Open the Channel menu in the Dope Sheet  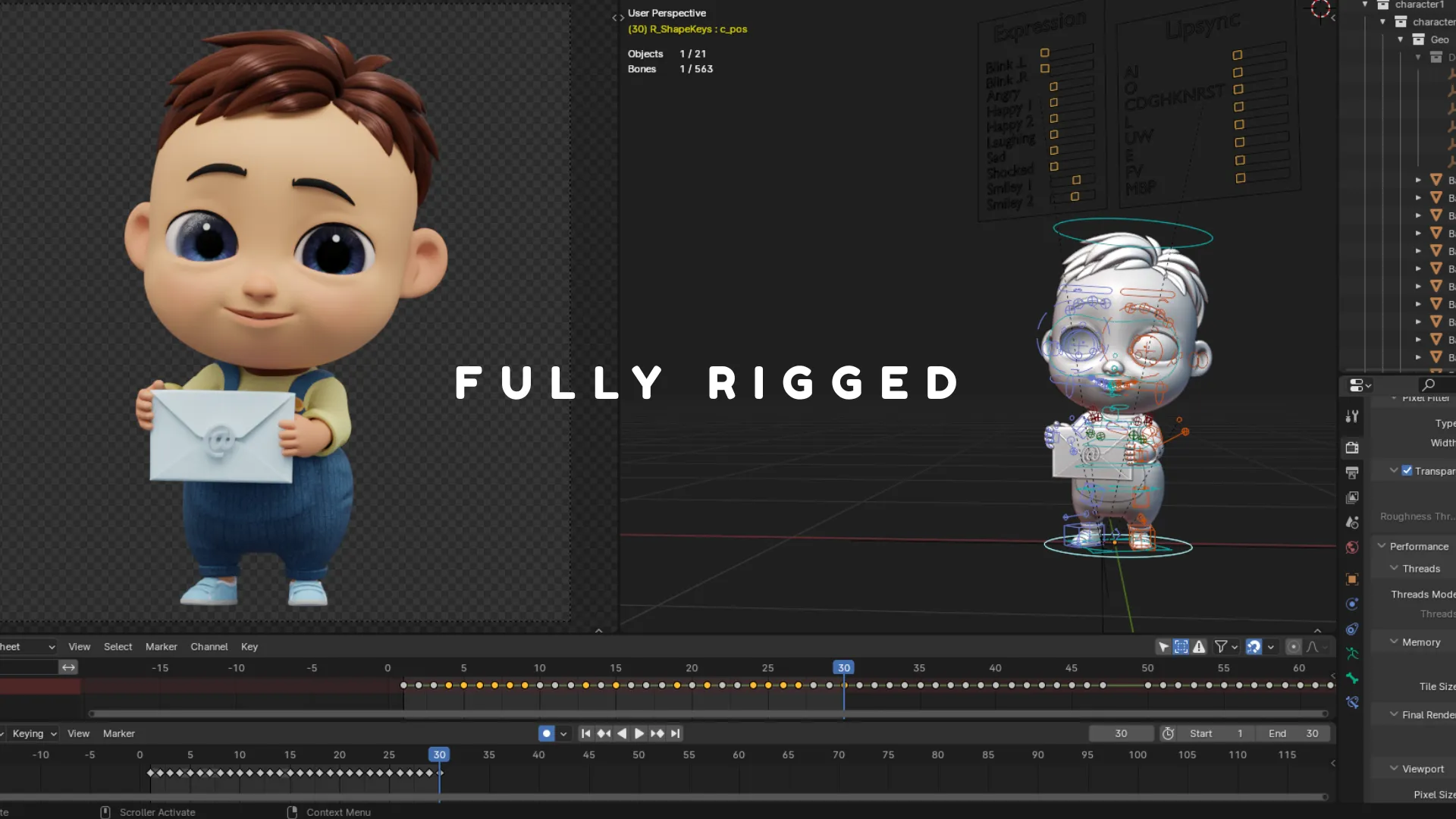click(209, 647)
